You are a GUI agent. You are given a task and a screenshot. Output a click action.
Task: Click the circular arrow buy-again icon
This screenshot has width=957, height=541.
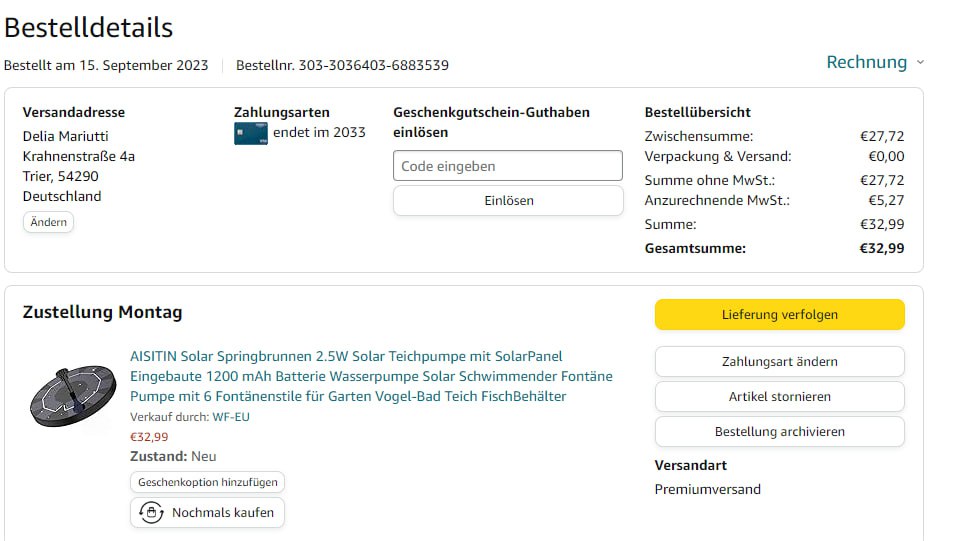(151, 513)
